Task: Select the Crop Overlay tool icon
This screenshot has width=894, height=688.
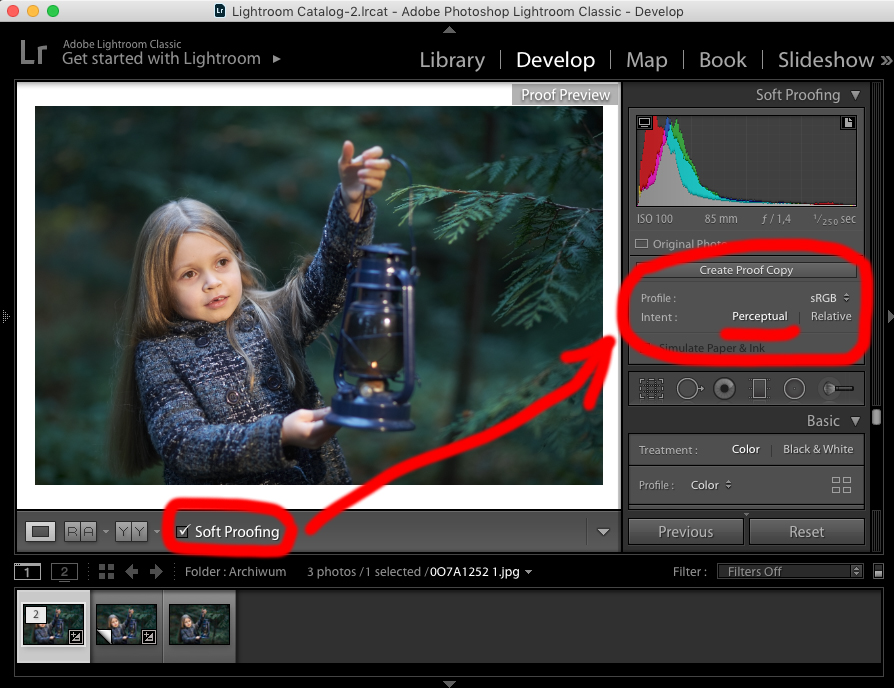Action: 651,389
